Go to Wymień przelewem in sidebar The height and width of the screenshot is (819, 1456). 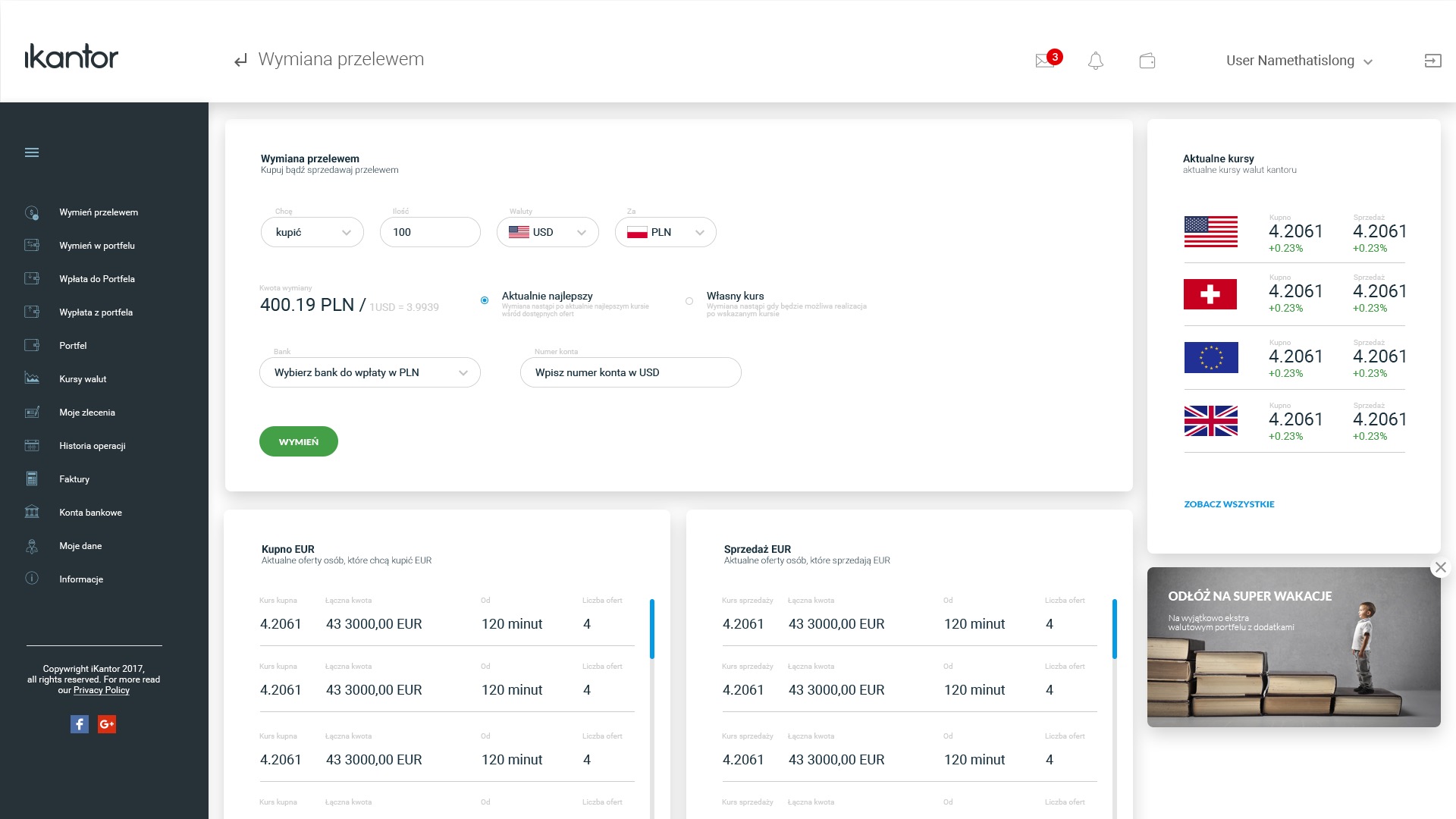point(99,212)
